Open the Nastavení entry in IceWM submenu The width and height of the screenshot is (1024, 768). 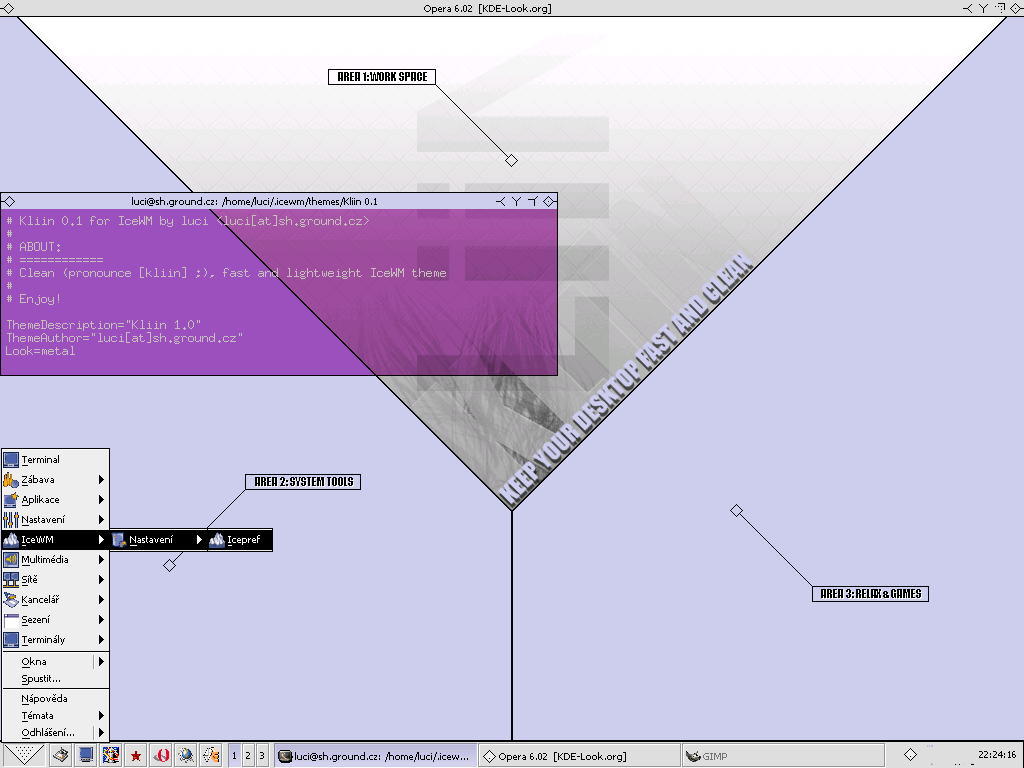(x=159, y=539)
